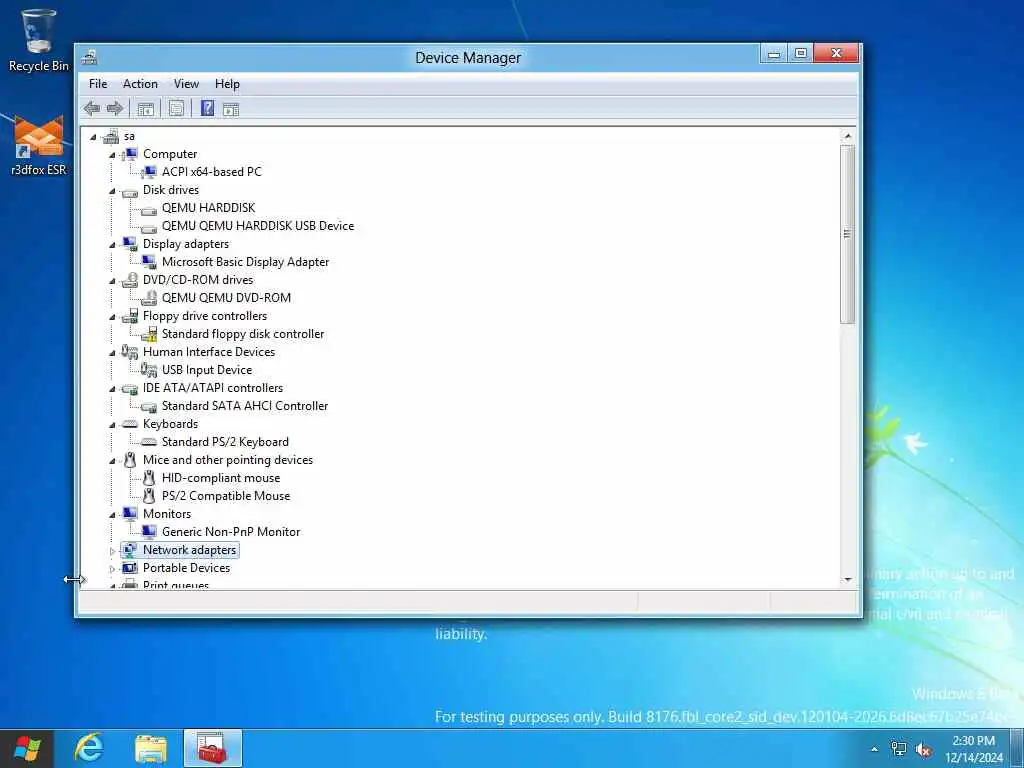The image size is (1024, 768).
Task: Click the HID-compliant mouse icon
Action: 149,478
